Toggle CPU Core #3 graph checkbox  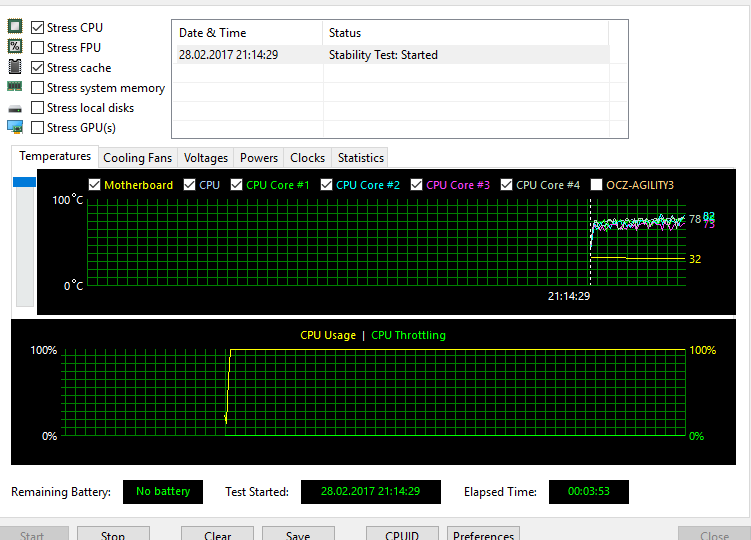point(416,185)
